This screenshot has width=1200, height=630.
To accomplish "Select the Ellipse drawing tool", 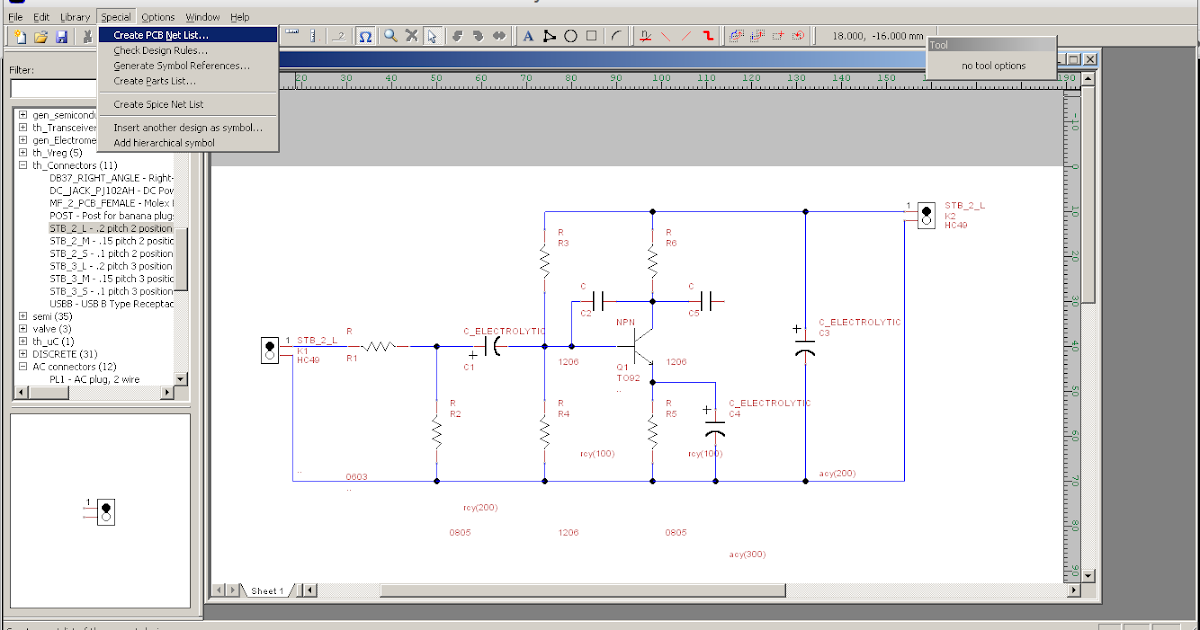I will 569,36.
